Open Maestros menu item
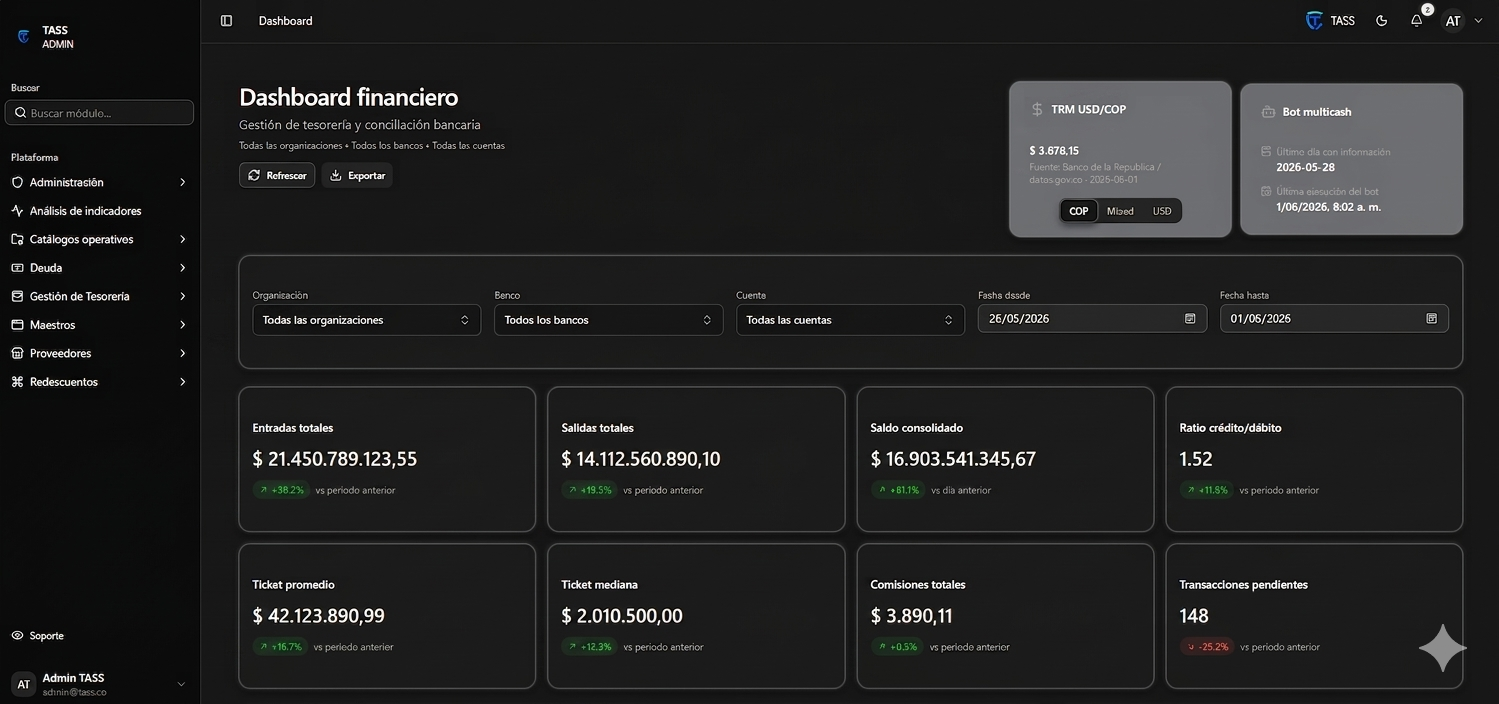Screen dimensions: 1499x704 [99, 325]
